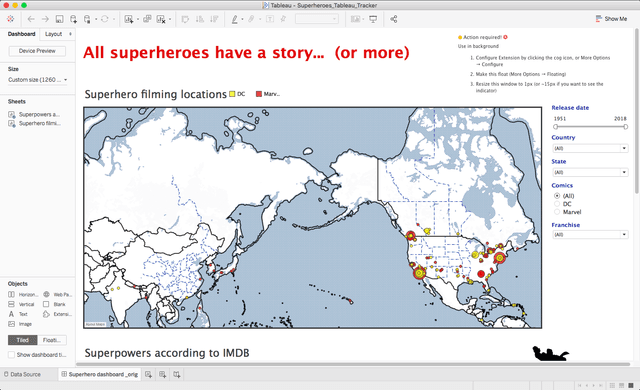Click the new worksheet tab icon
640x390 pixels.
point(149,374)
